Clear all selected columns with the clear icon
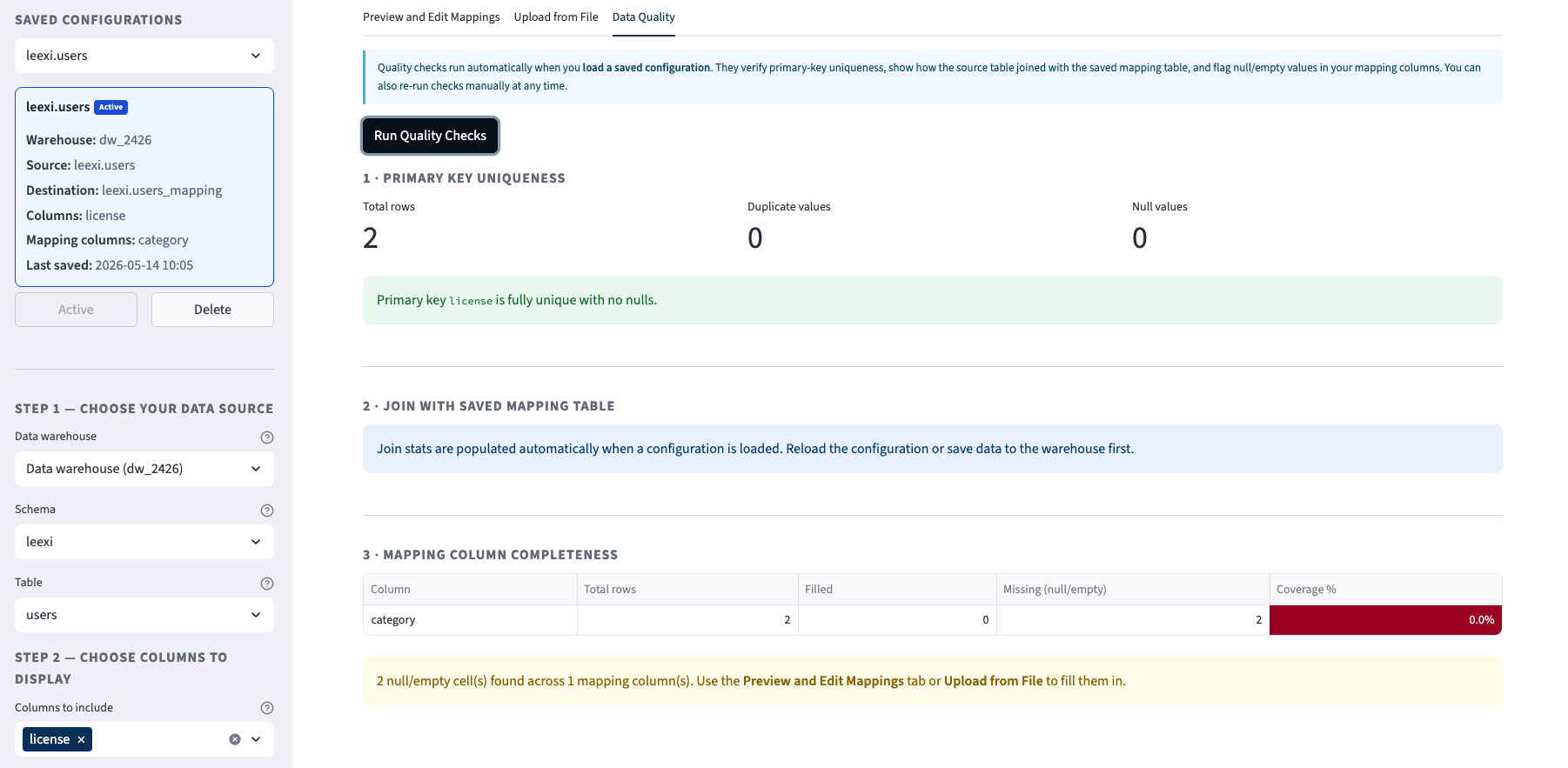This screenshot has width=1568, height=768. click(x=235, y=739)
